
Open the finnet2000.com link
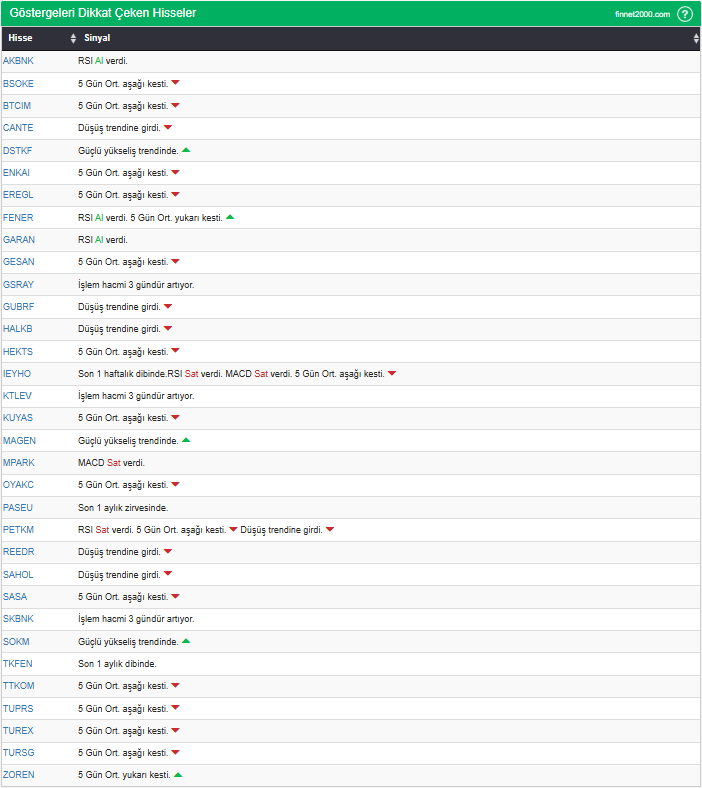(642, 14)
